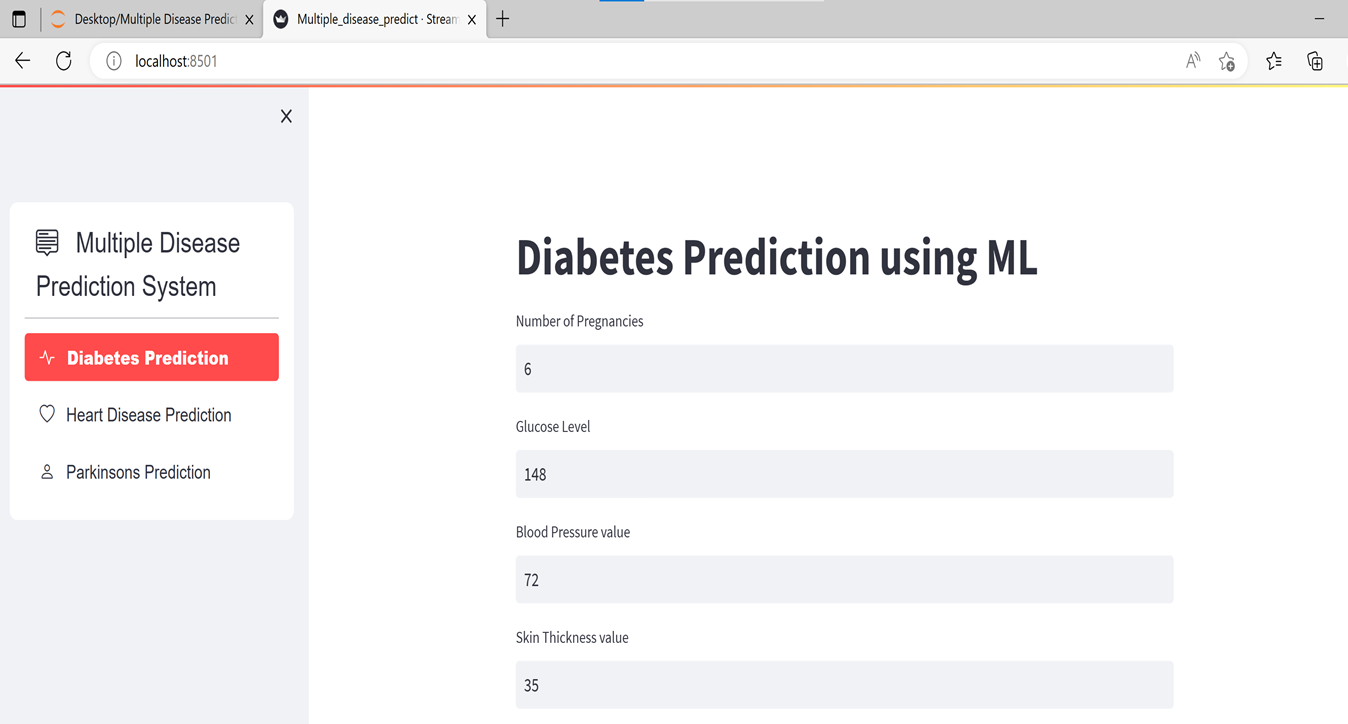This screenshot has width=1348, height=724.
Task: Click the heart icon beside Heart Disease
Action: pos(47,414)
